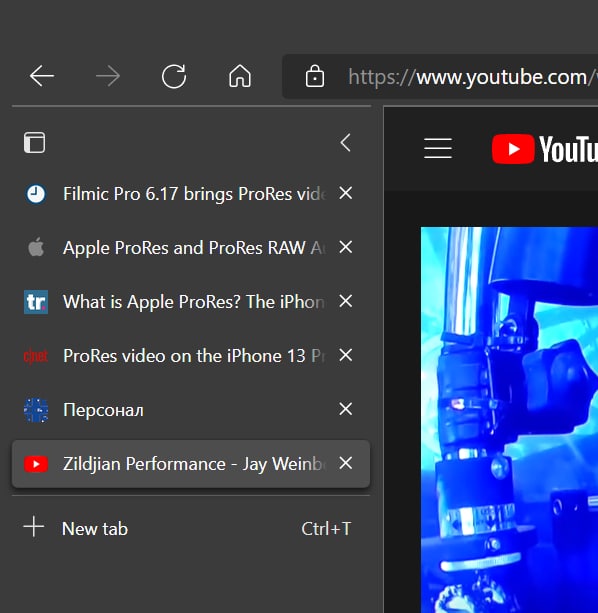Screen dimensions: 598x613
Task: Switch to the Персонал tab
Action: [191, 409]
